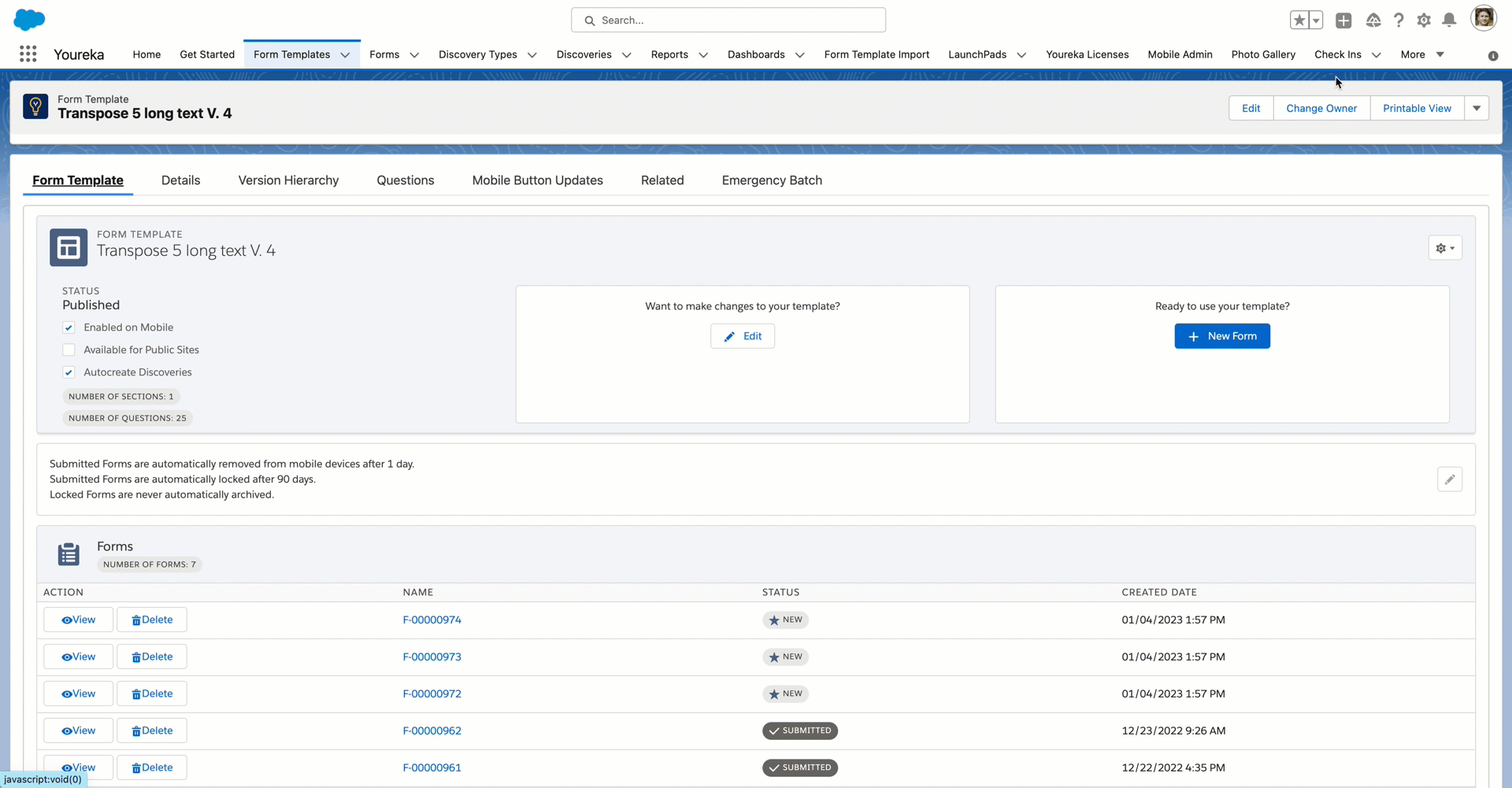Expand the Check Ins nav chevron
The height and width of the screenshot is (788, 1512).
(x=1377, y=55)
